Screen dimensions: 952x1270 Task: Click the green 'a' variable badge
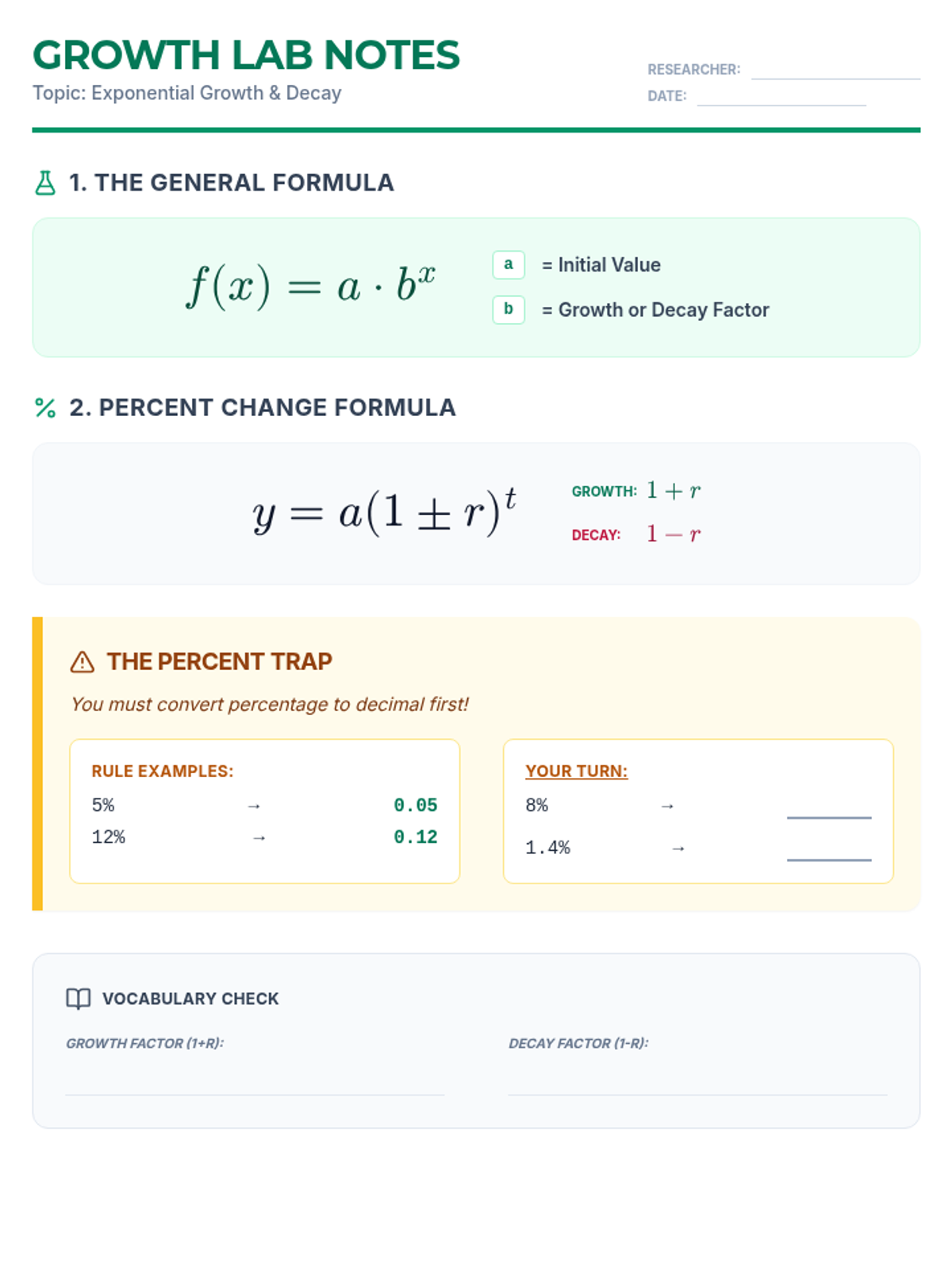tap(509, 264)
